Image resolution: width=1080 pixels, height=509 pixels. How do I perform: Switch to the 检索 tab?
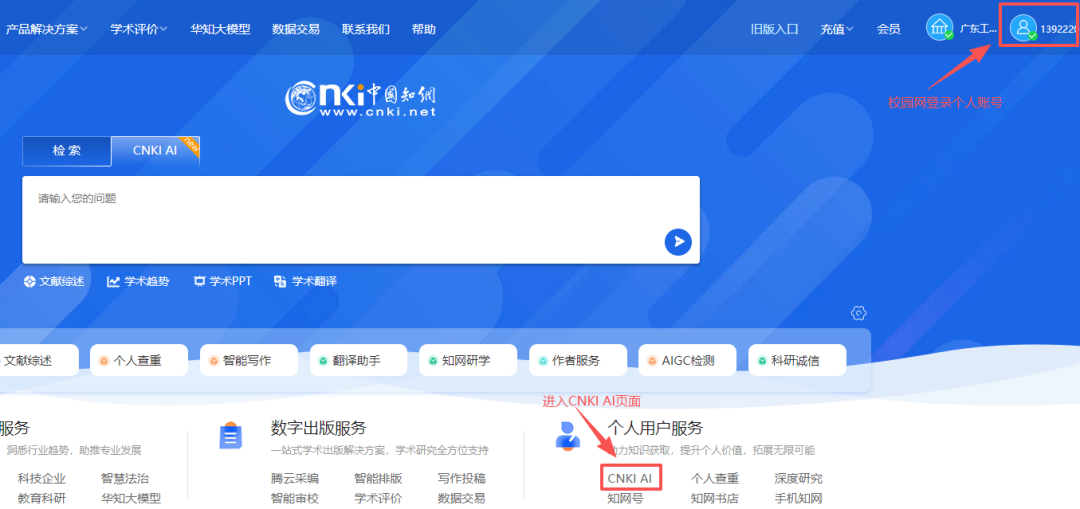pos(67,151)
